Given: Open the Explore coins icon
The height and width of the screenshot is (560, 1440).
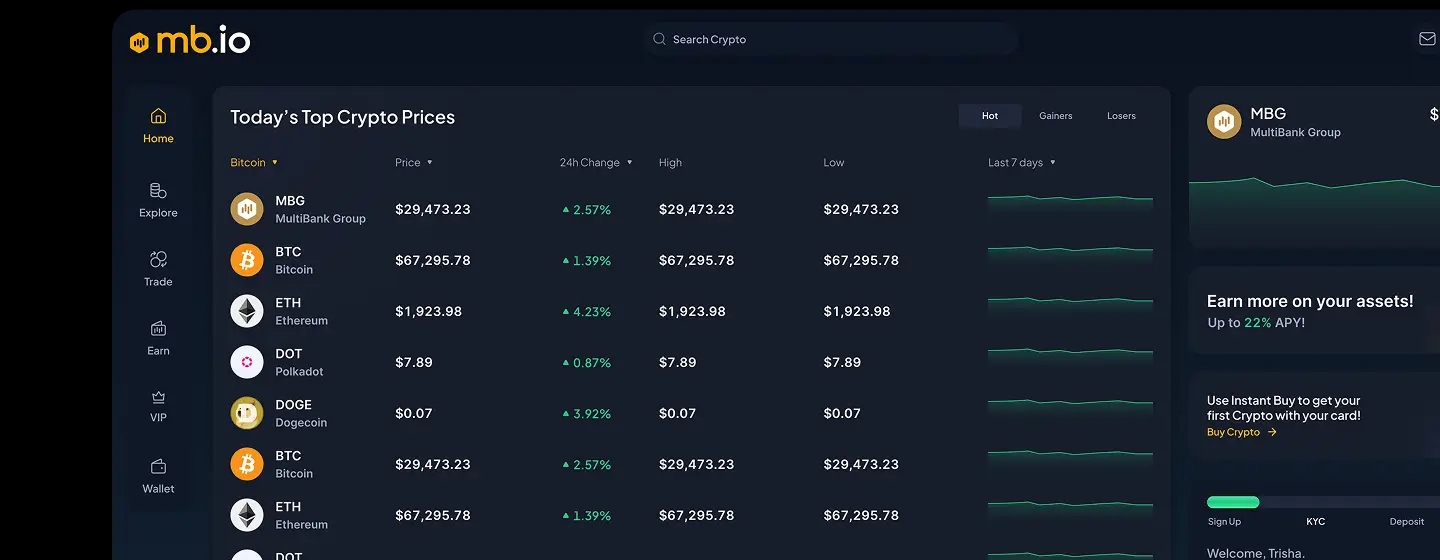Looking at the screenshot, I should pyautogui.click(x=158, y=191).
